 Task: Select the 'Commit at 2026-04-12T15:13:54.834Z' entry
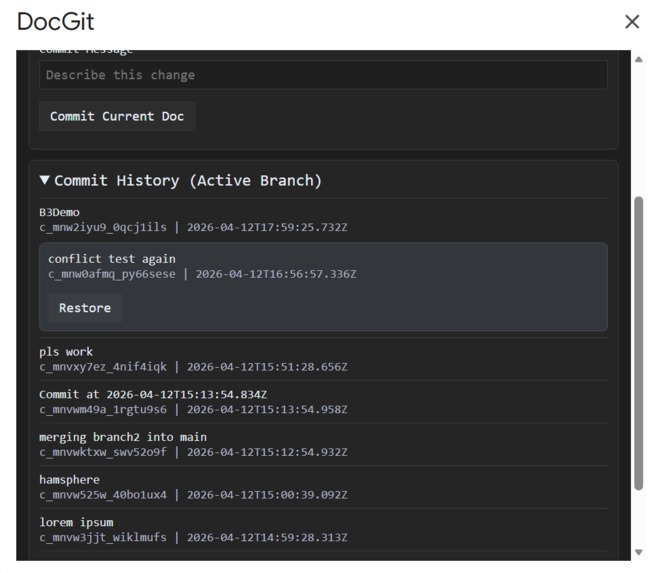153,394
